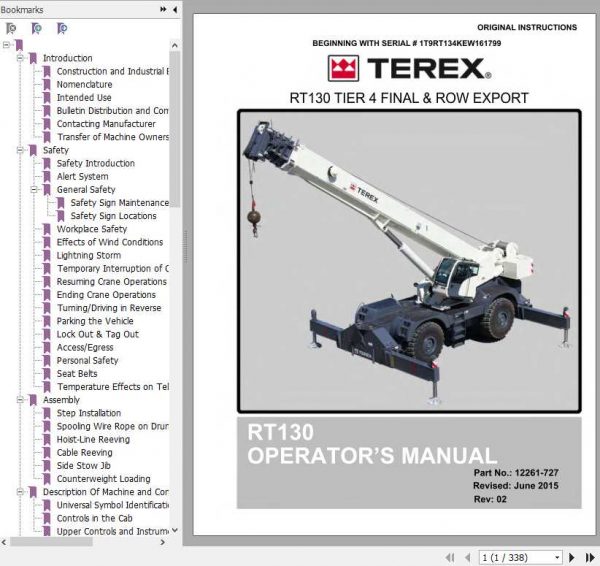600x566 pixels.
Task: Open the Transfer of Machine Ownership bookmark
Action: coord(113,137)
